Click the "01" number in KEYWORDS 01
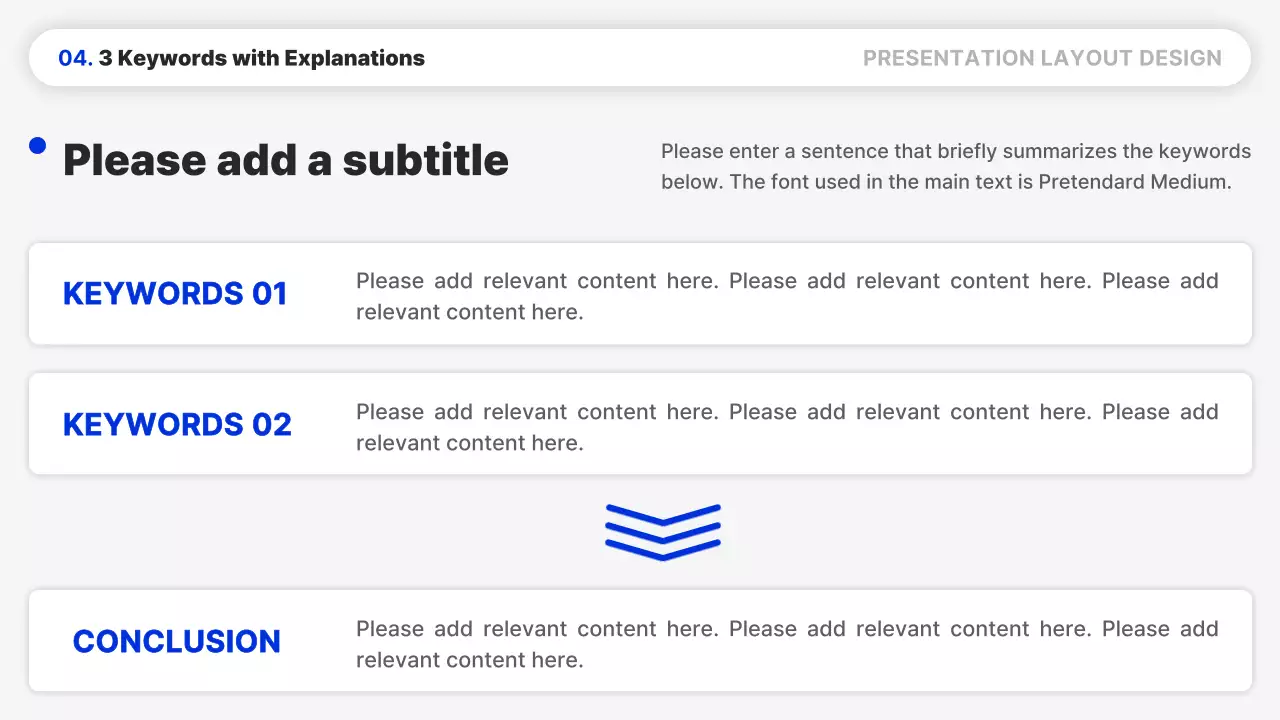Viewport: 1280px width, 720px height. [269, 293]
